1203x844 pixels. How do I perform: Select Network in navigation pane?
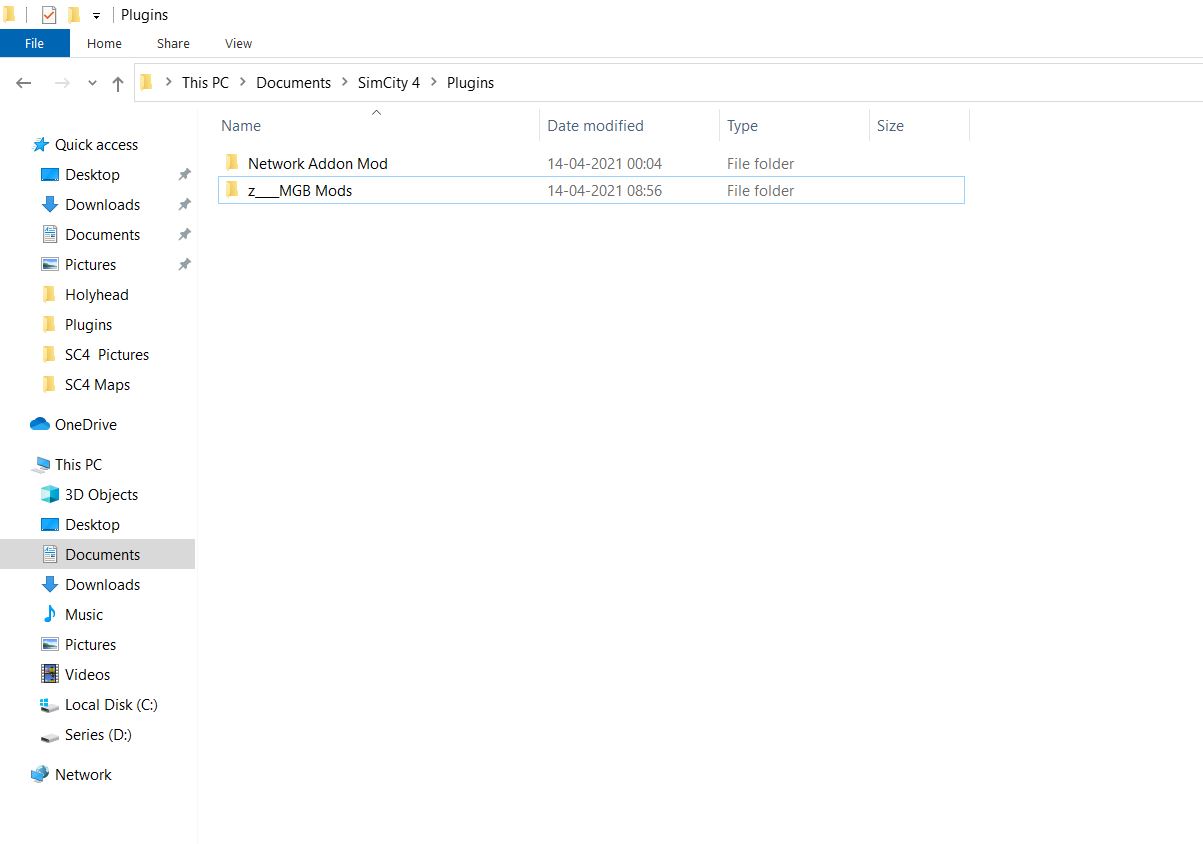click(83, 774)
